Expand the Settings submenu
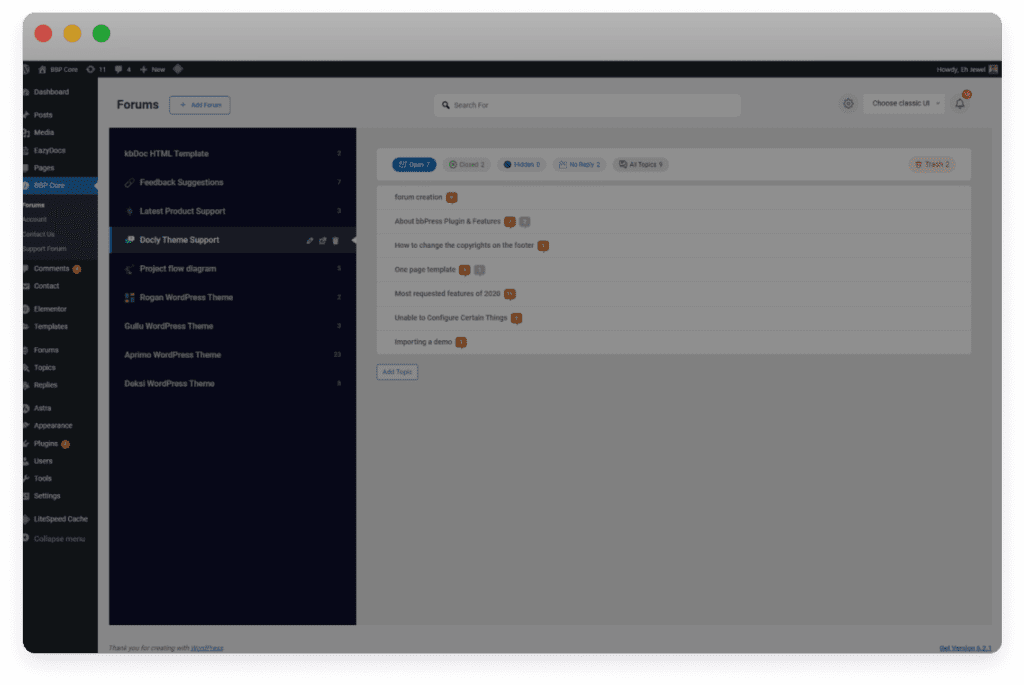 click(x=48, y=496)
